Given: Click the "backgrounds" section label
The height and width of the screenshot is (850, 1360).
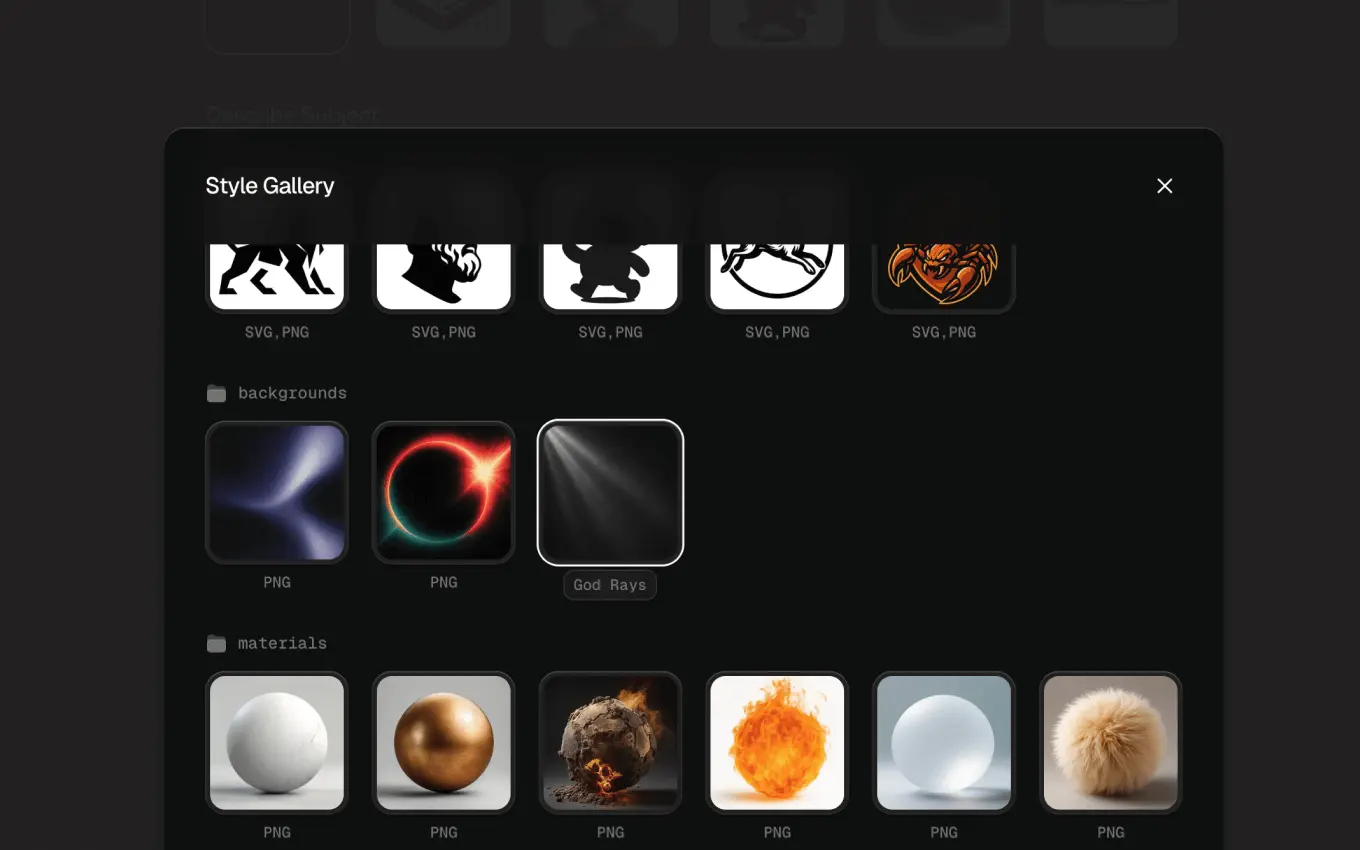Looking at the screenshot, I should (x=292, y=393).
